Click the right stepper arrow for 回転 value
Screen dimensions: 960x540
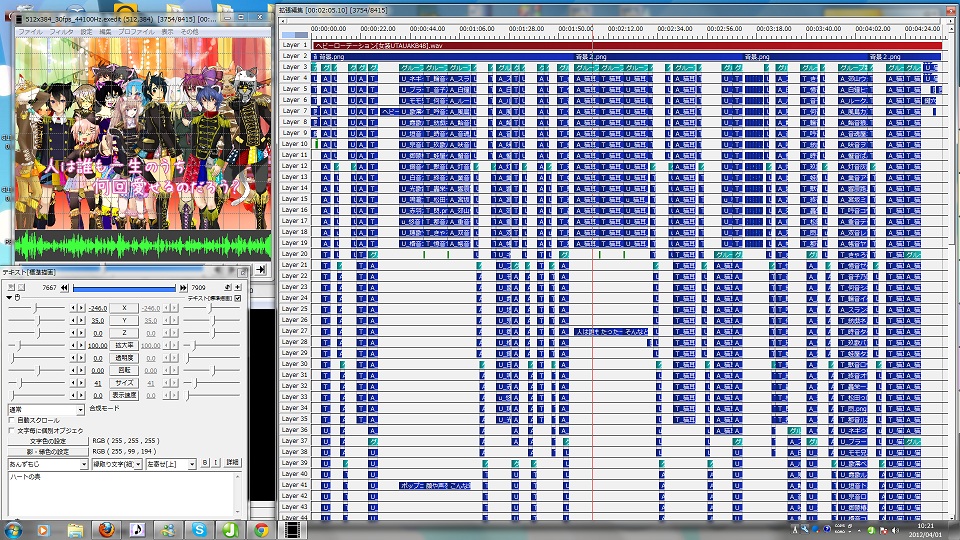click(x=81, y=370)
